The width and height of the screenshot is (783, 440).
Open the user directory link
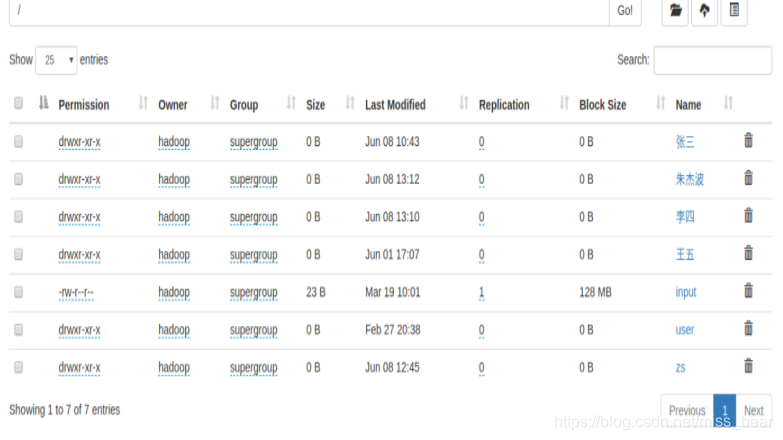(x=685, y=330)
